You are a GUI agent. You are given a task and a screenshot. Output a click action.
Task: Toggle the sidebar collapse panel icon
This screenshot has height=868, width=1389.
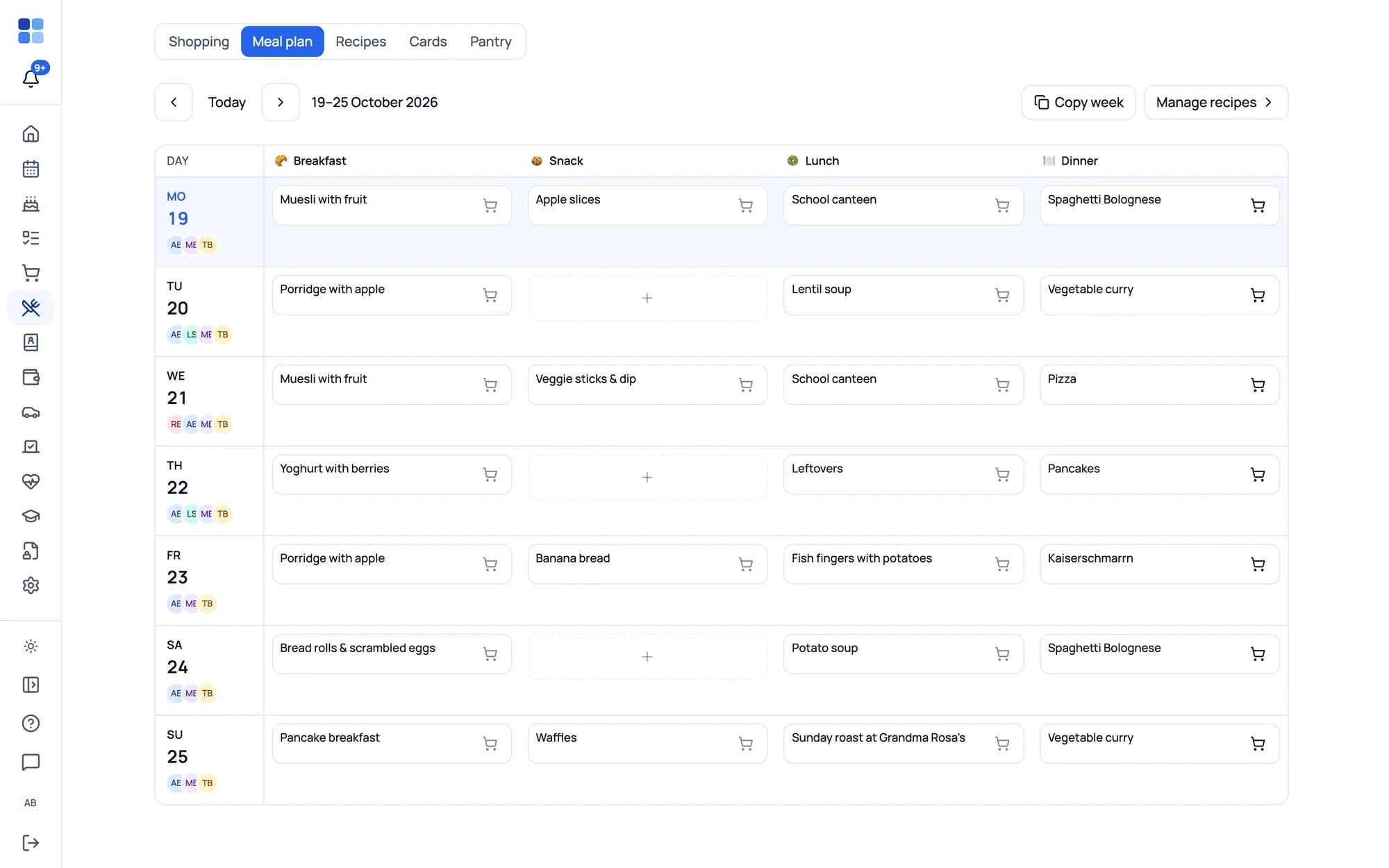pos(31,685)
